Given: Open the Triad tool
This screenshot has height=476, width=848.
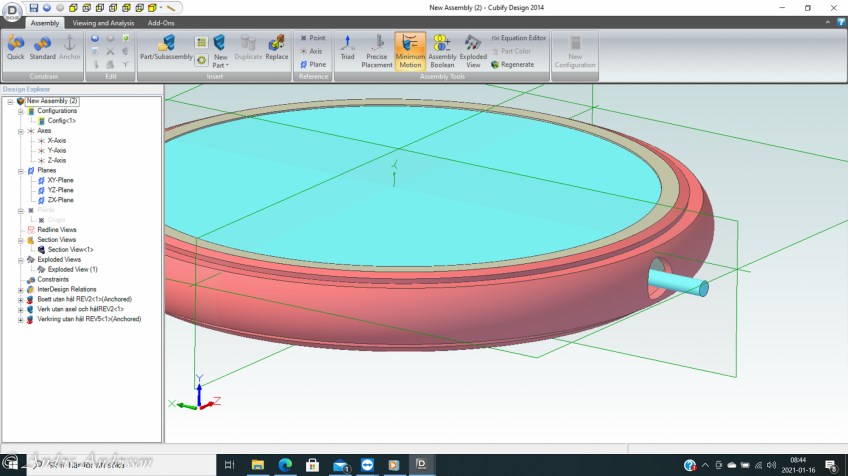Looking at the screenshot, I should [x=347, y=47].
